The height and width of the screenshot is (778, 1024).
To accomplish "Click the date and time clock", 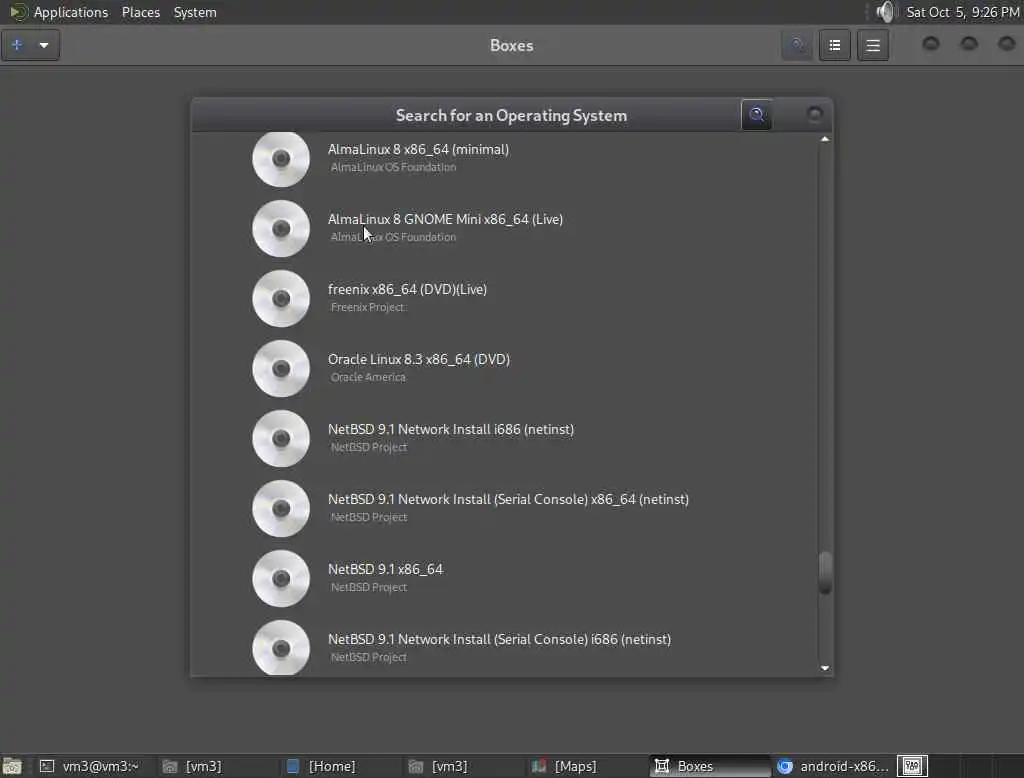I will click(x=963, y=12).
